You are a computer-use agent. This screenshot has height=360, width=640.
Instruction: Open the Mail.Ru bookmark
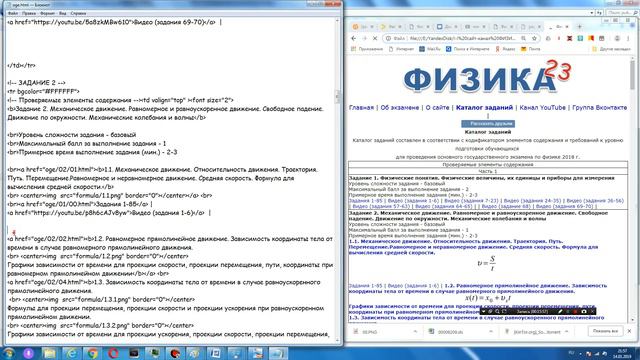pos(430,49)
